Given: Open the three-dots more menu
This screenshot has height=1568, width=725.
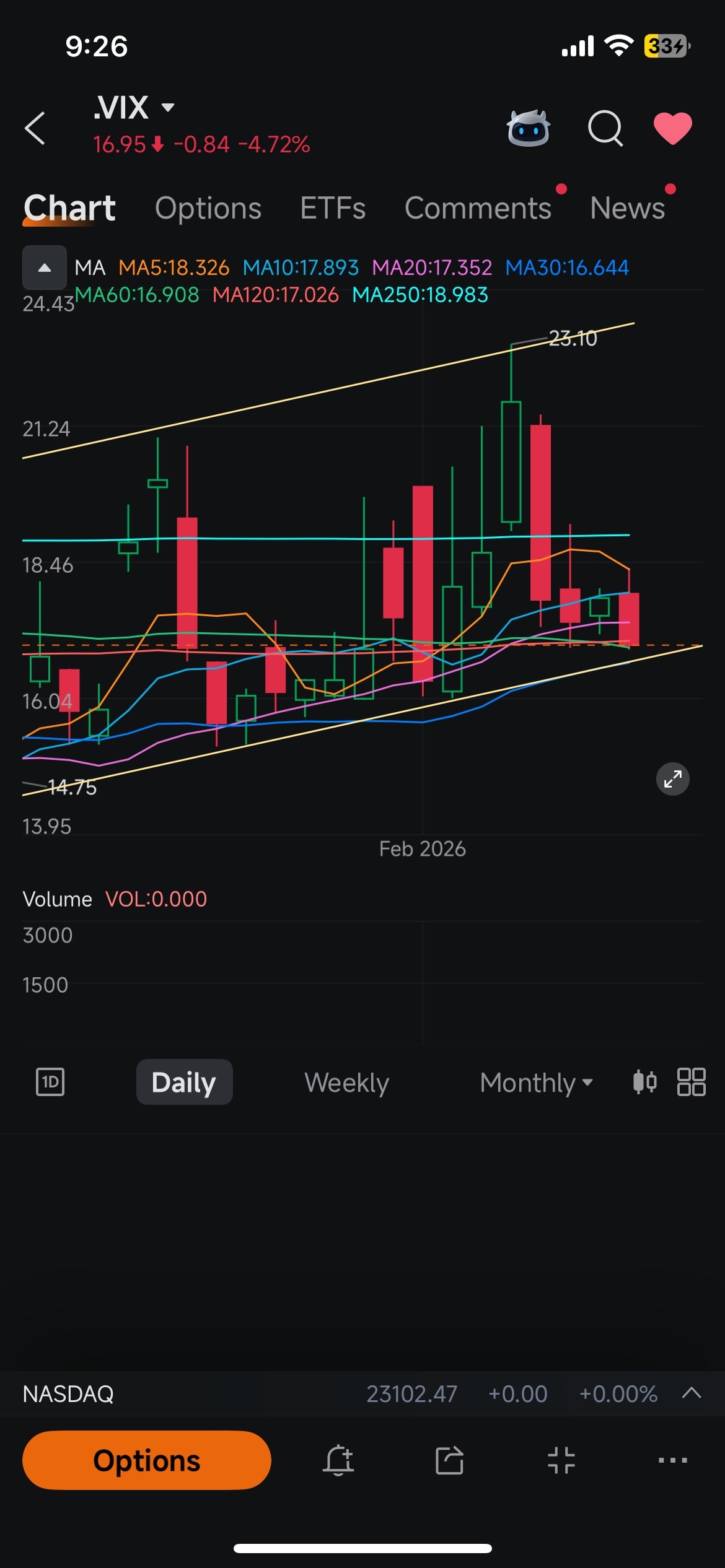Looking at the screenshot, I should 673,1460.
